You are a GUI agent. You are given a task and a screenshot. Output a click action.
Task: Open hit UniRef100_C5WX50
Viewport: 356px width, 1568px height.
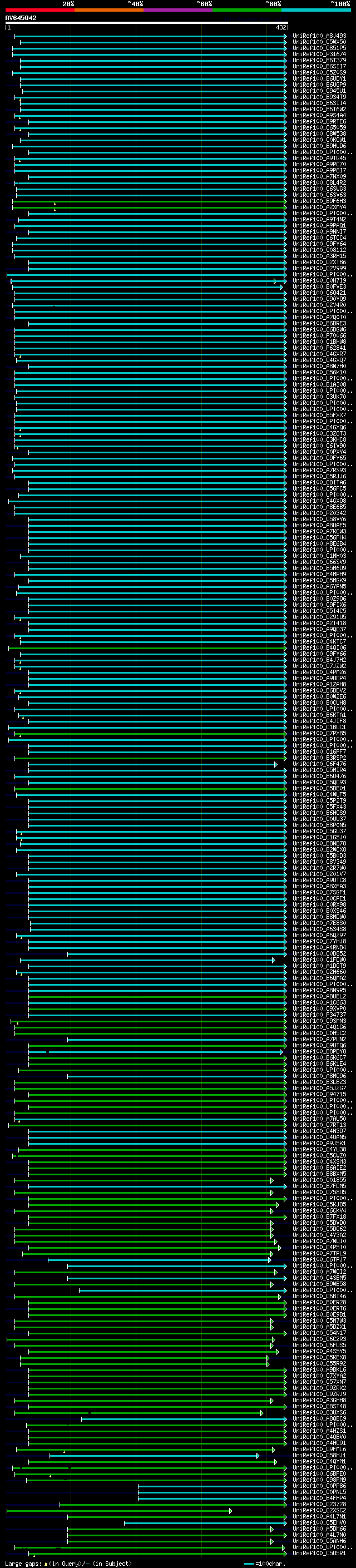(x=319, y=42)
